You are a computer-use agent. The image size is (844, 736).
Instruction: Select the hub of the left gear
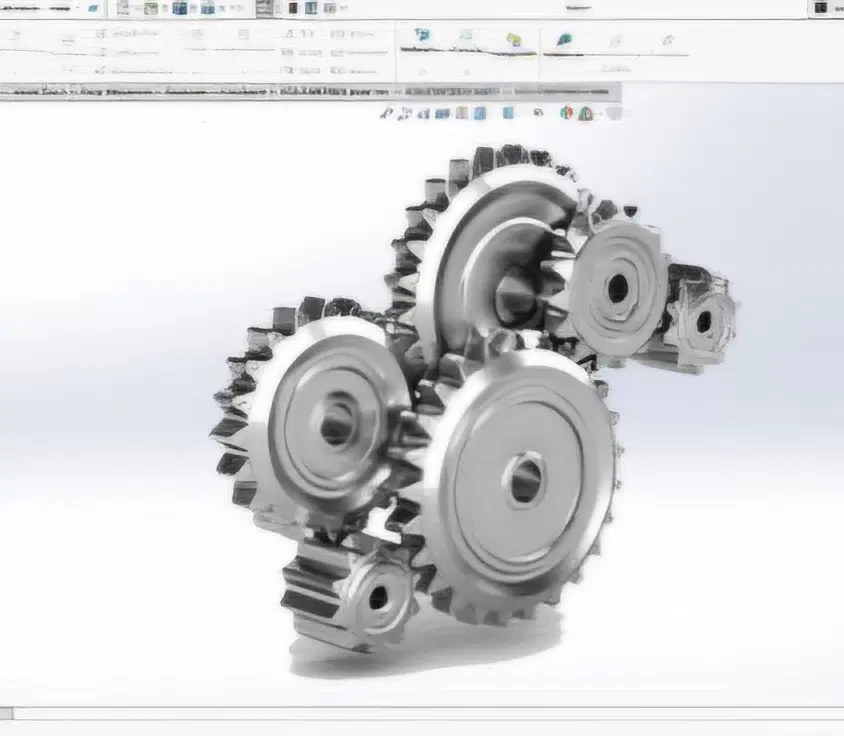(x=337, y=422)
